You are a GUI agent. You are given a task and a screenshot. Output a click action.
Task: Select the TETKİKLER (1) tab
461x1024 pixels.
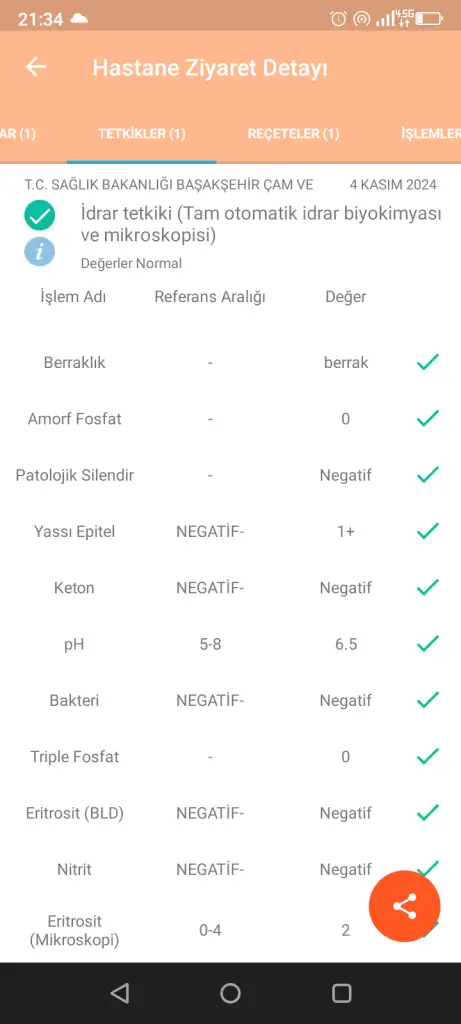click(x=142, y=134)
